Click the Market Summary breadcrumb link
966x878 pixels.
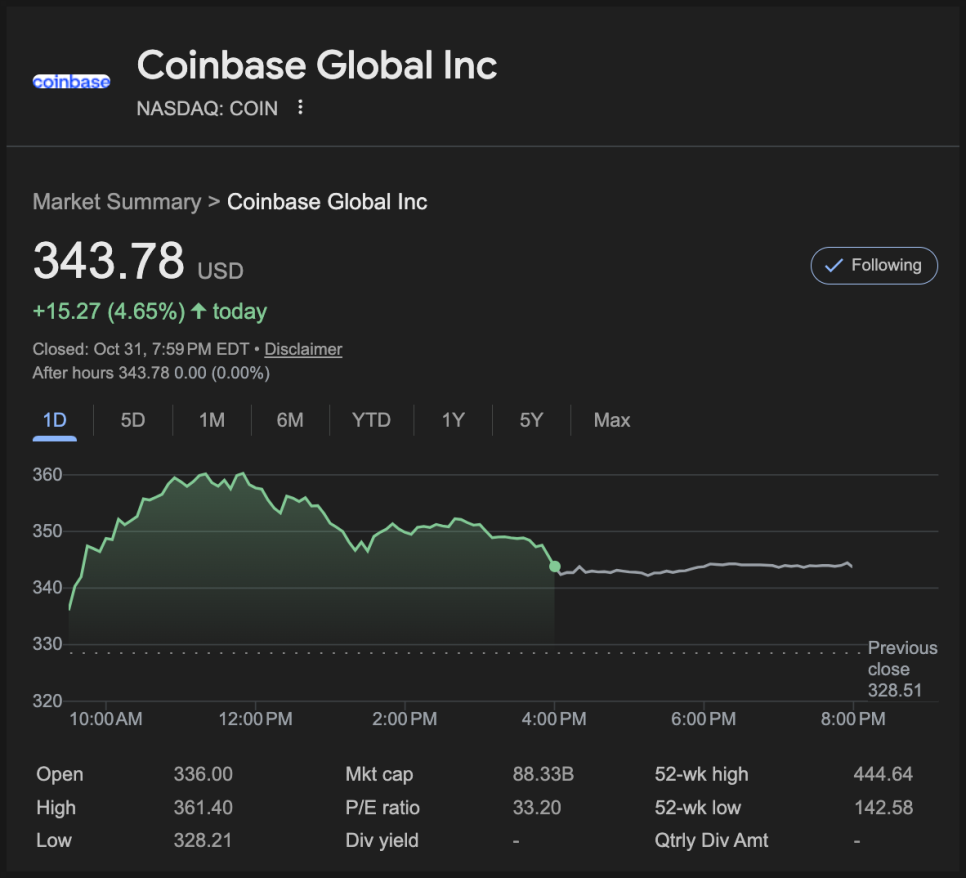point(116,202)
